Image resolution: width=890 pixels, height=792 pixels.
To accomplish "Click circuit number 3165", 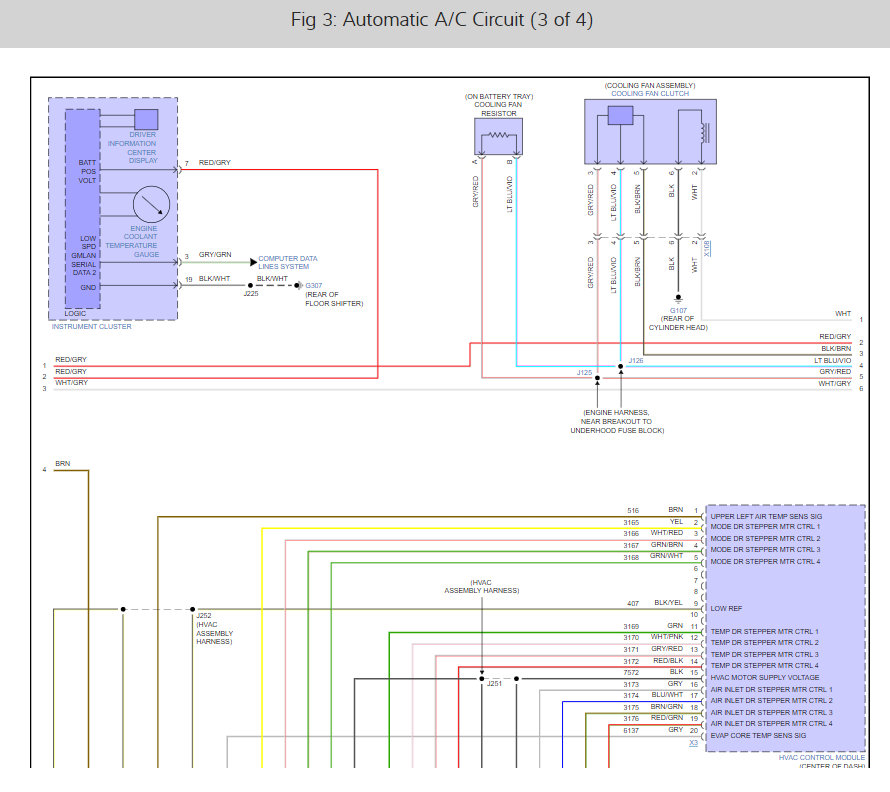I will (x=631, y=522).
